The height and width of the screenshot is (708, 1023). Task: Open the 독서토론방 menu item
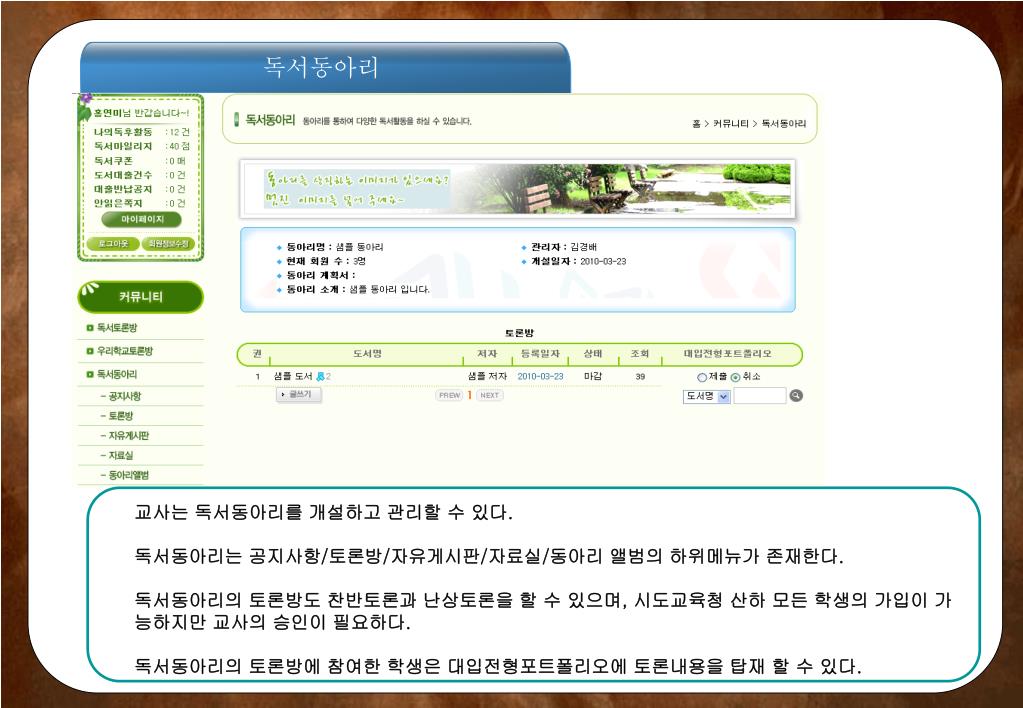(x=116, y=328)
